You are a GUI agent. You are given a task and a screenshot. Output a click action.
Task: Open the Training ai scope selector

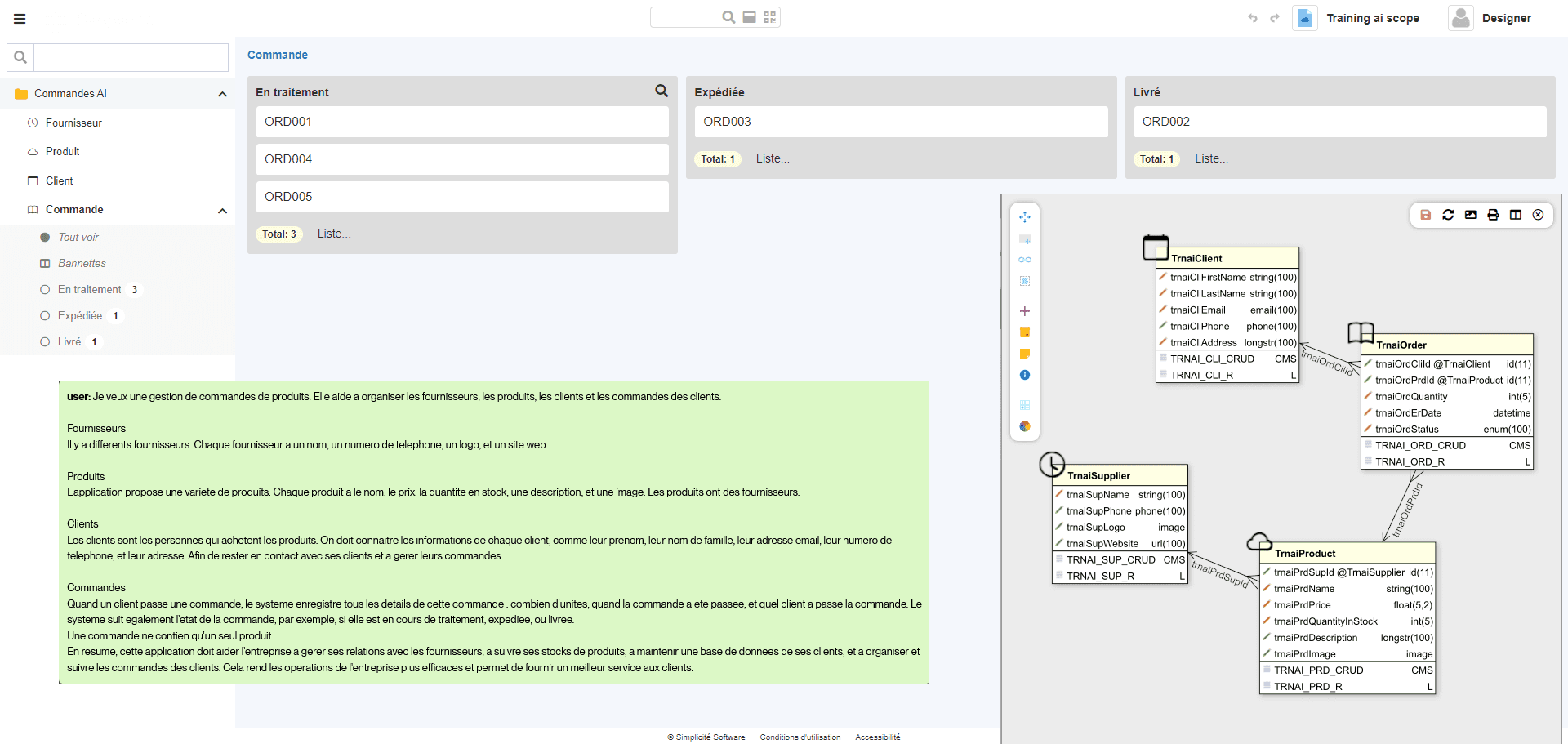tap(1357, 18)
